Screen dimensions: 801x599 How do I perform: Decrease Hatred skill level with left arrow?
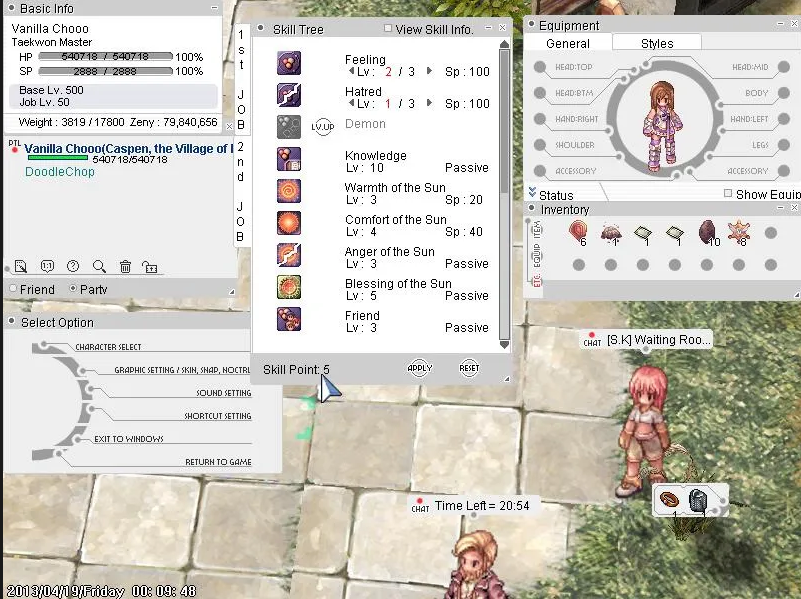350,104
